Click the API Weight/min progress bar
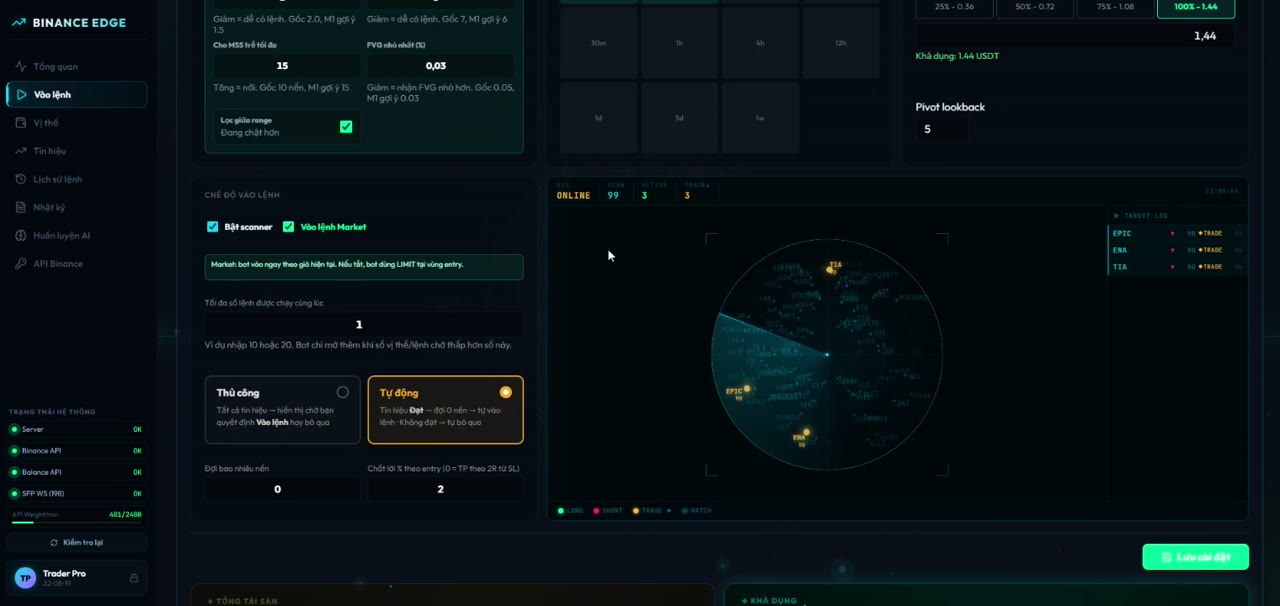Image resolution: width=1280 pixels, height=606 pixels. click(x=76, y=522)
